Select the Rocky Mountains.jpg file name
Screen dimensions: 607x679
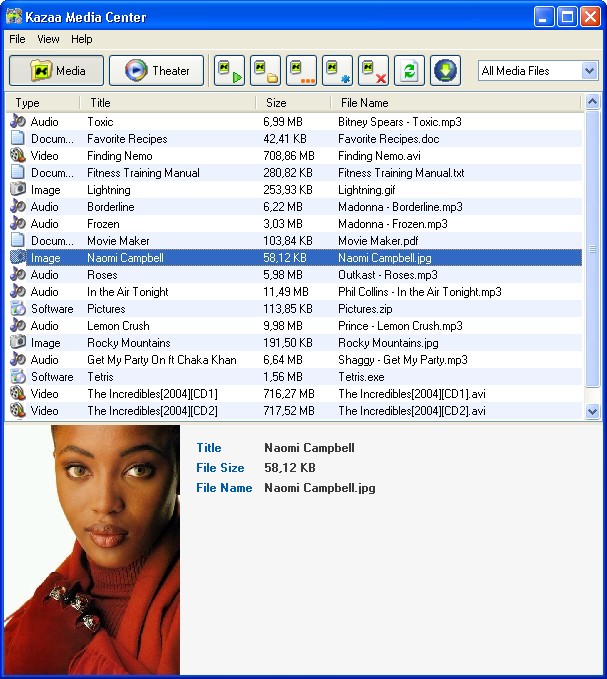click(388, 343)
